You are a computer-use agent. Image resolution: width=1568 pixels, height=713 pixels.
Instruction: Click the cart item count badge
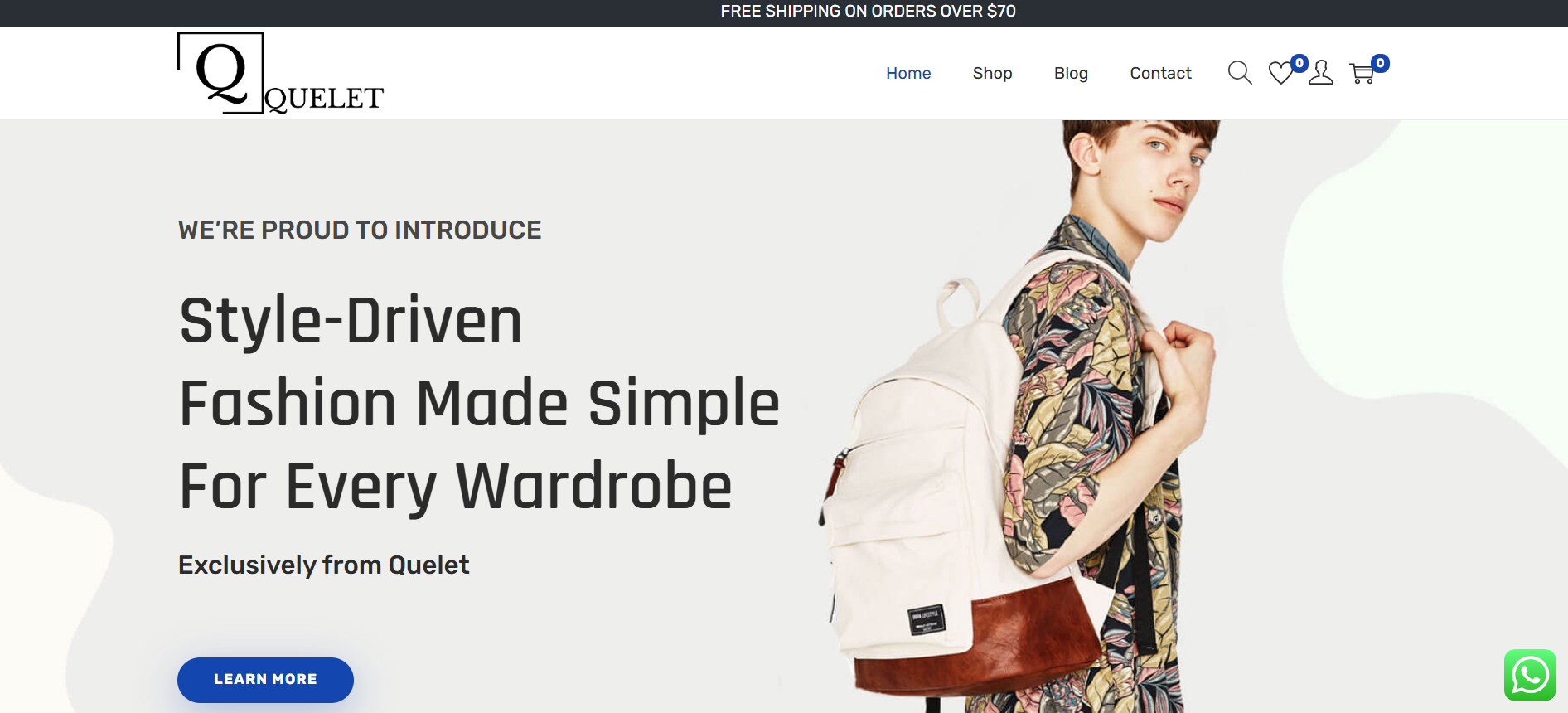pyautogui.click(x=1380, y=63)
